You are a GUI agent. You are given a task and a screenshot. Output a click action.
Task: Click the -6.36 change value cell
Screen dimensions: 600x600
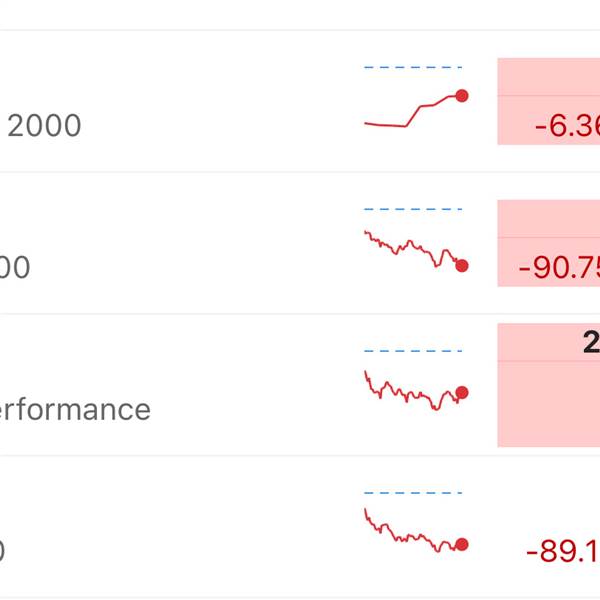coord(549,120)
